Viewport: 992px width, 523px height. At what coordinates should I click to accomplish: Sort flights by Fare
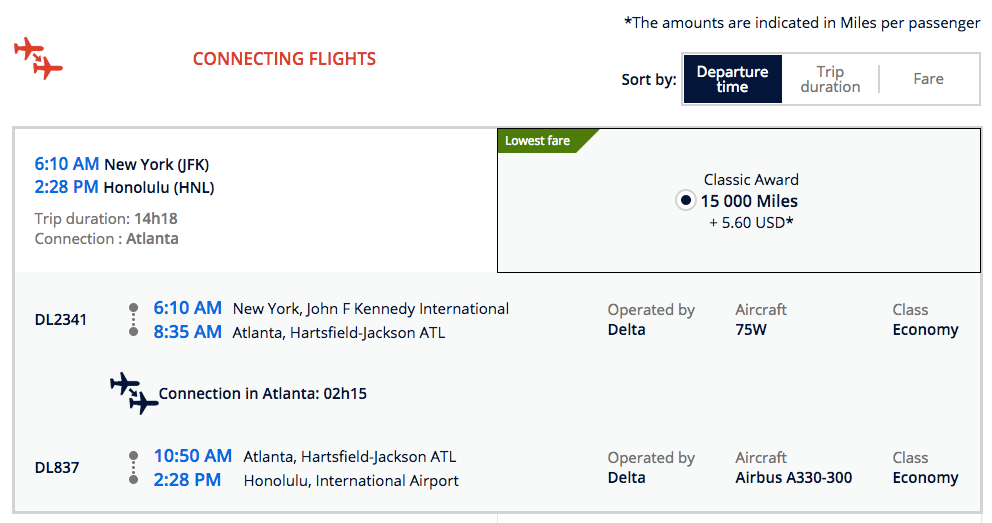click(928, 79)
